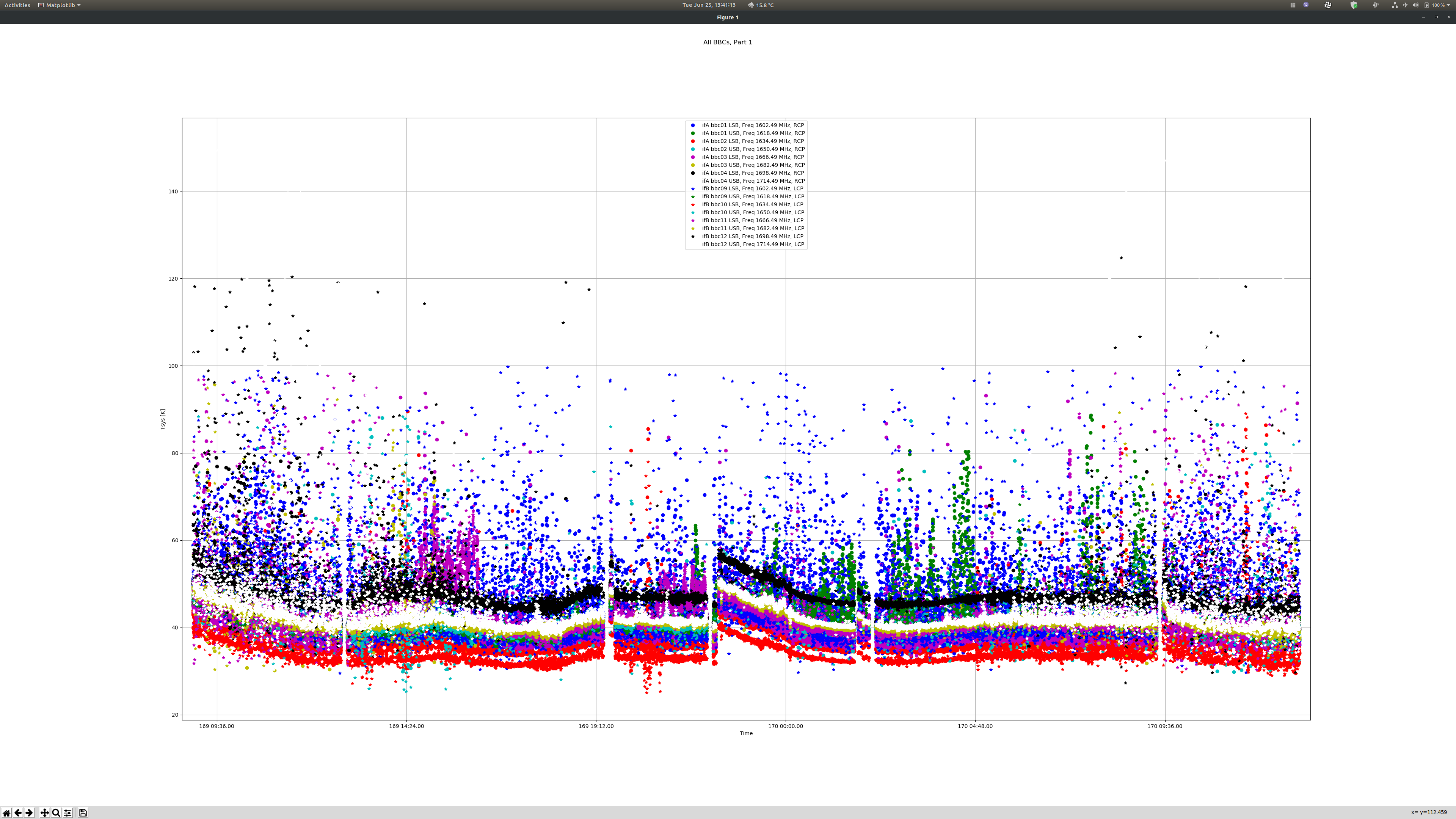Click the blue star marker for bbc09 LSB
The image size is (1456, 819).
point(693,189)
